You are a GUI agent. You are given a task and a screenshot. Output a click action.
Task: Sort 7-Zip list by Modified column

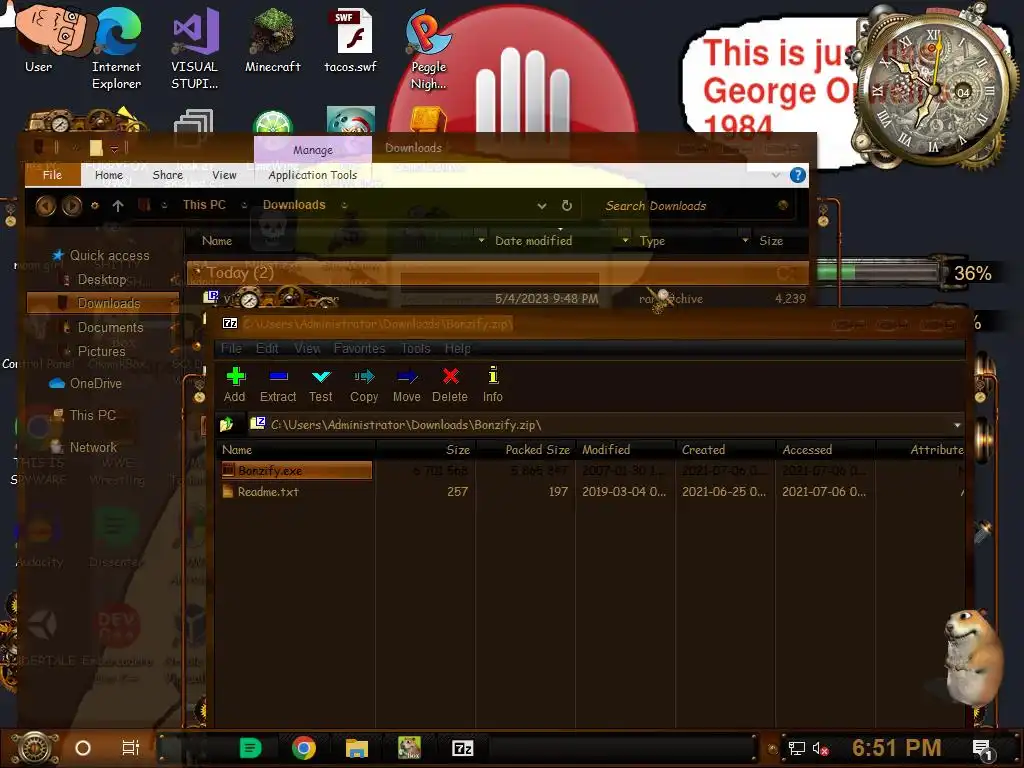(x=625, y=450)
